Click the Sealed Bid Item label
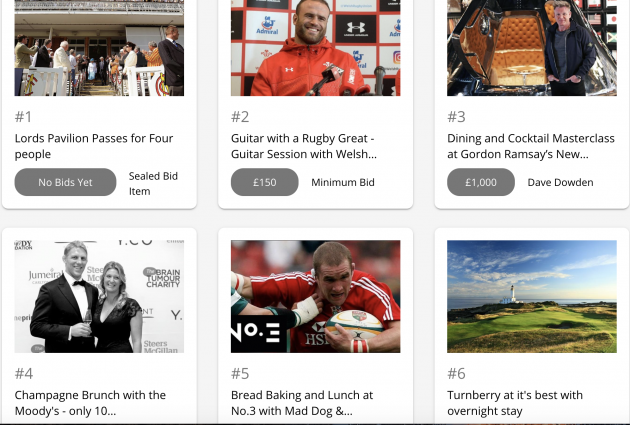Image resolution: width=630 pixels, height=425 pixels. tap(153, 184)
